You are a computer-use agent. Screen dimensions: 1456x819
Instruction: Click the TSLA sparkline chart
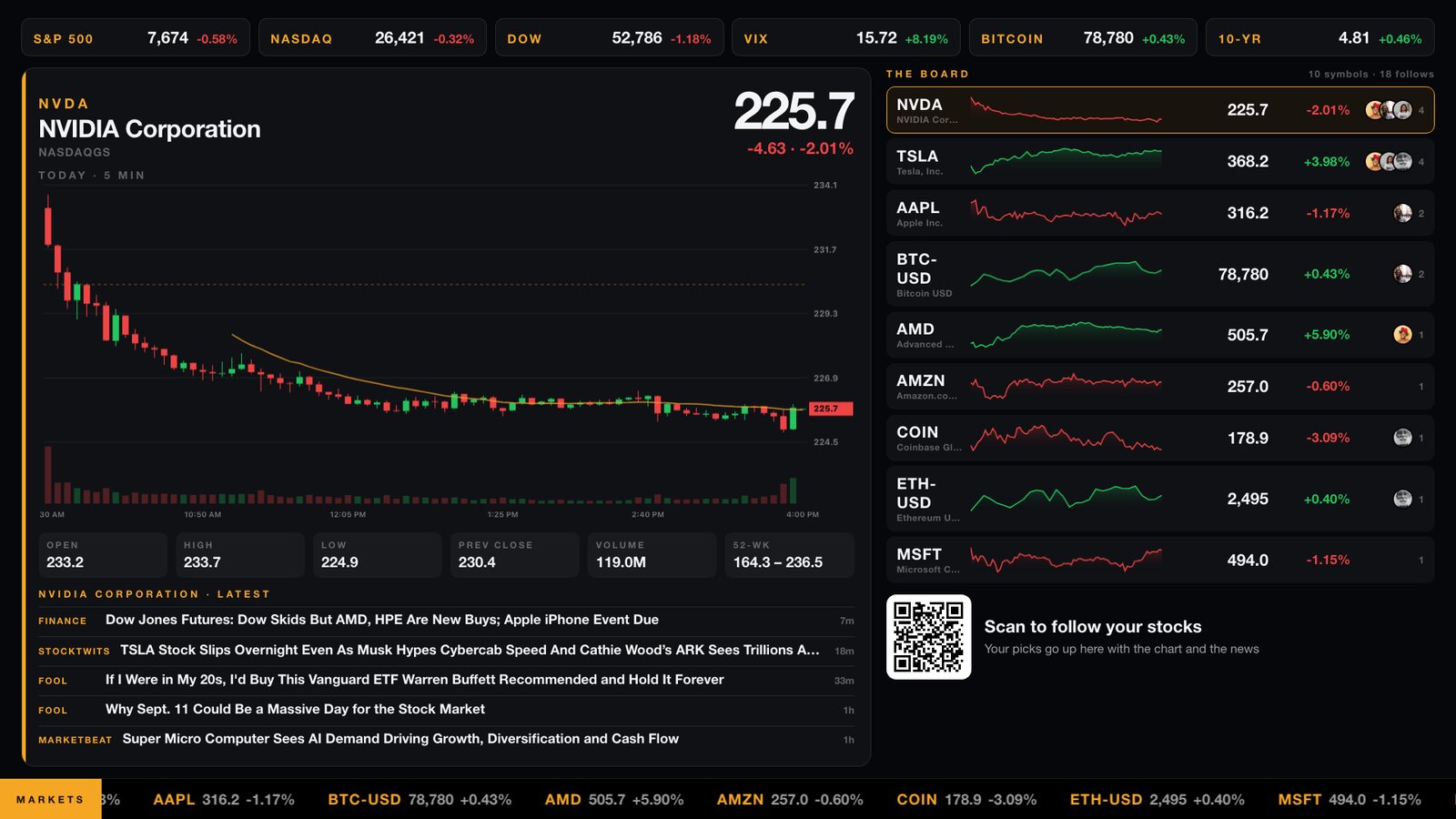(x=1066, y=162)
